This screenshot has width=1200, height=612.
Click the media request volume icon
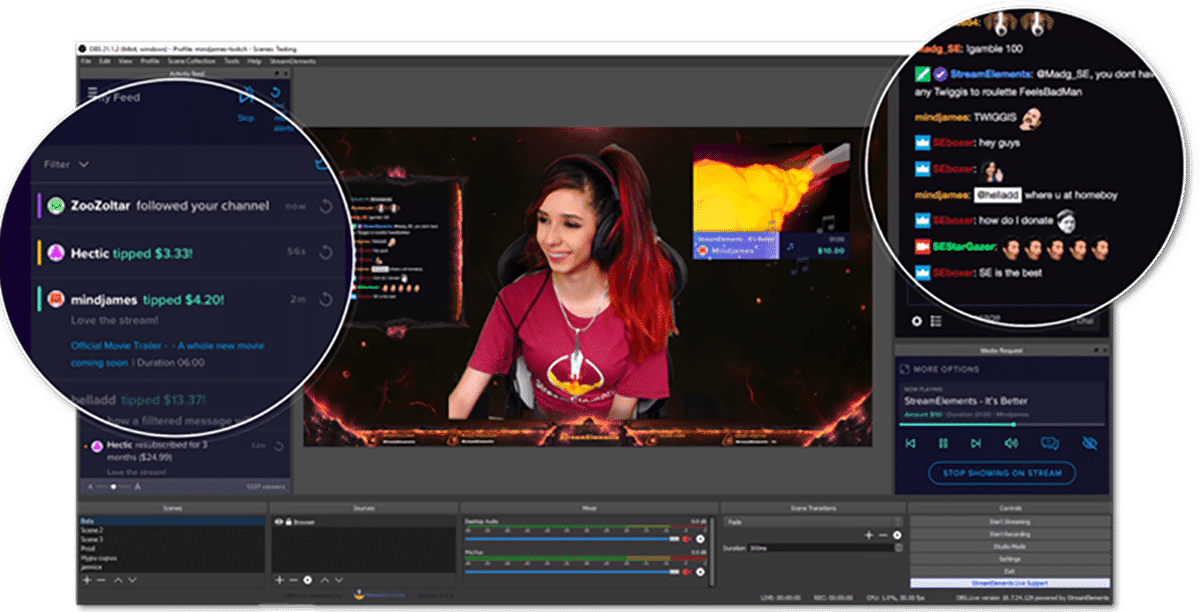[1011, 443]
